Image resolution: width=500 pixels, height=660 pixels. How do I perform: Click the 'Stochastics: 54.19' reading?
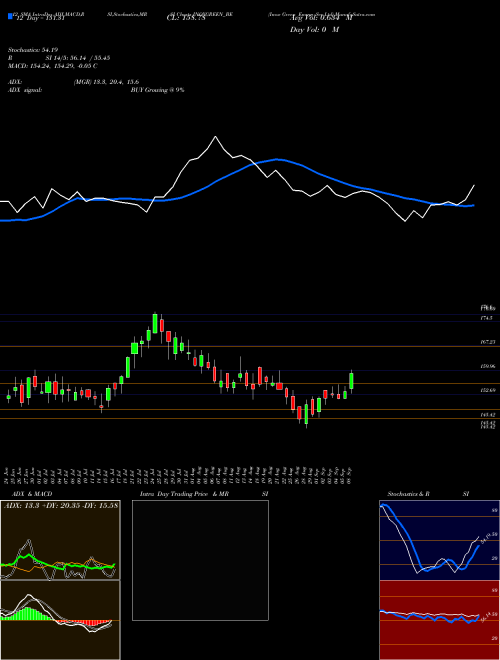coord(32,50)
